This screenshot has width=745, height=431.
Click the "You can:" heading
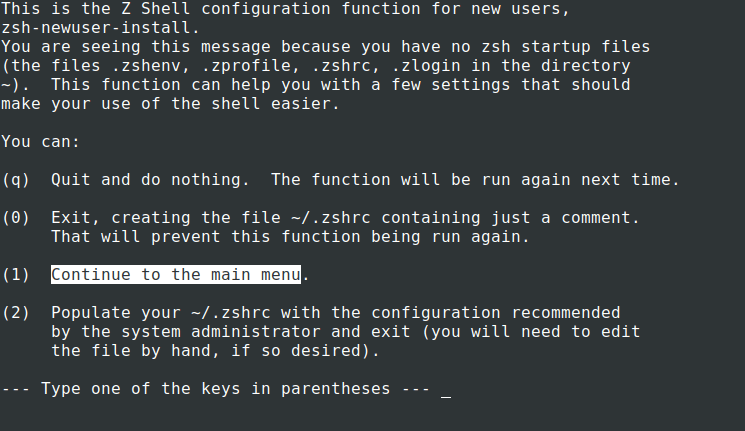point(36,142)
